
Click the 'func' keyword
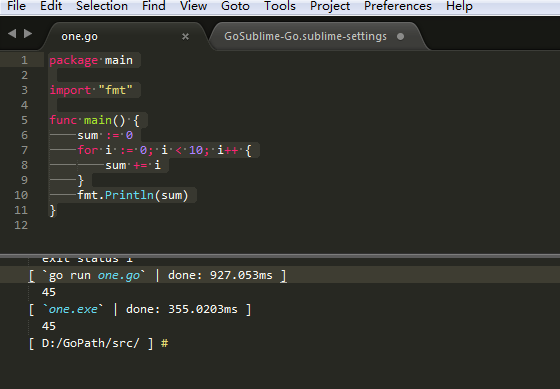pyautogui.click(x=63, y=120)
